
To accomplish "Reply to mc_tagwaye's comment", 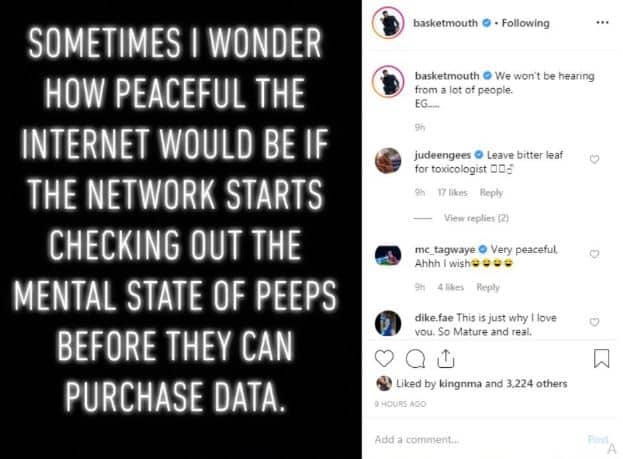I will pos(488,287).
